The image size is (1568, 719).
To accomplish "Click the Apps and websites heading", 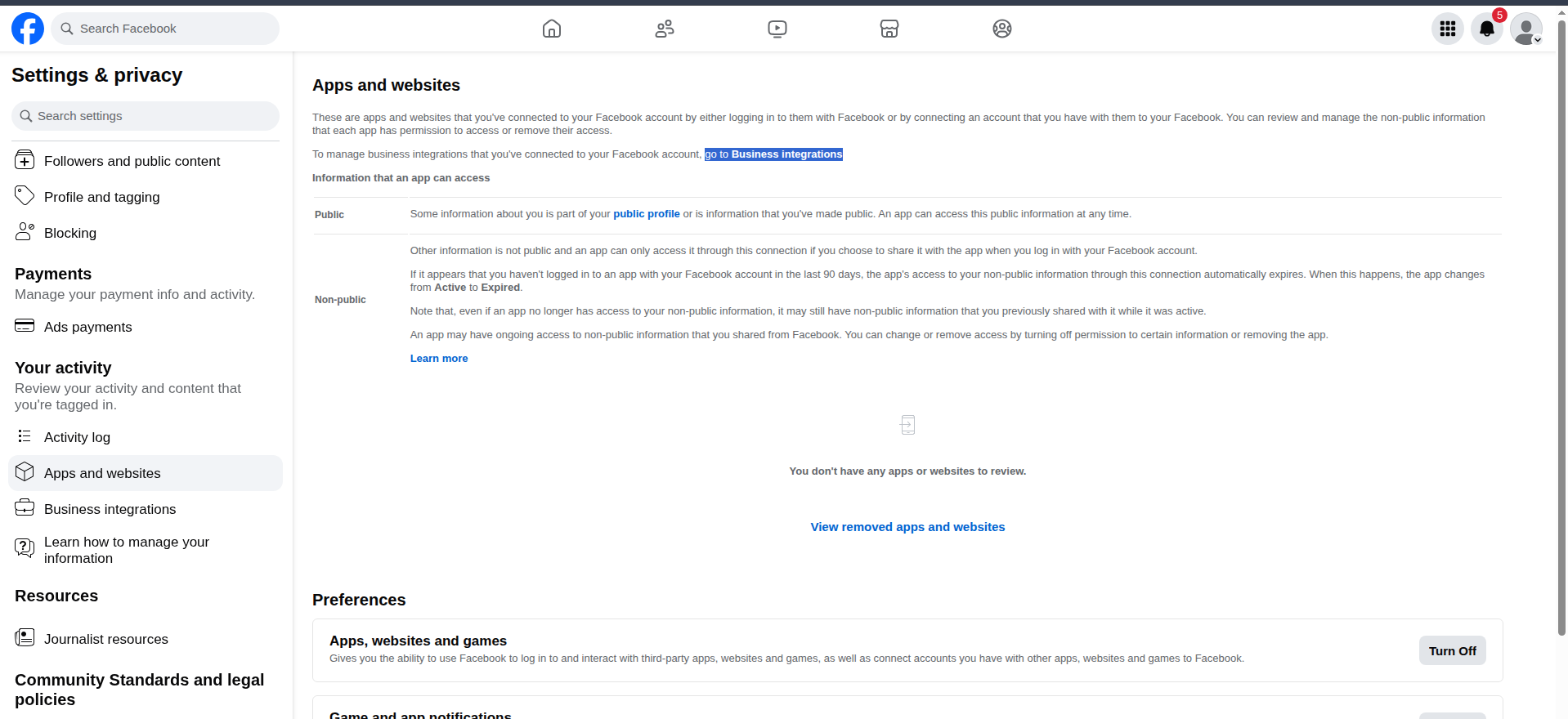I will point(386,85).
